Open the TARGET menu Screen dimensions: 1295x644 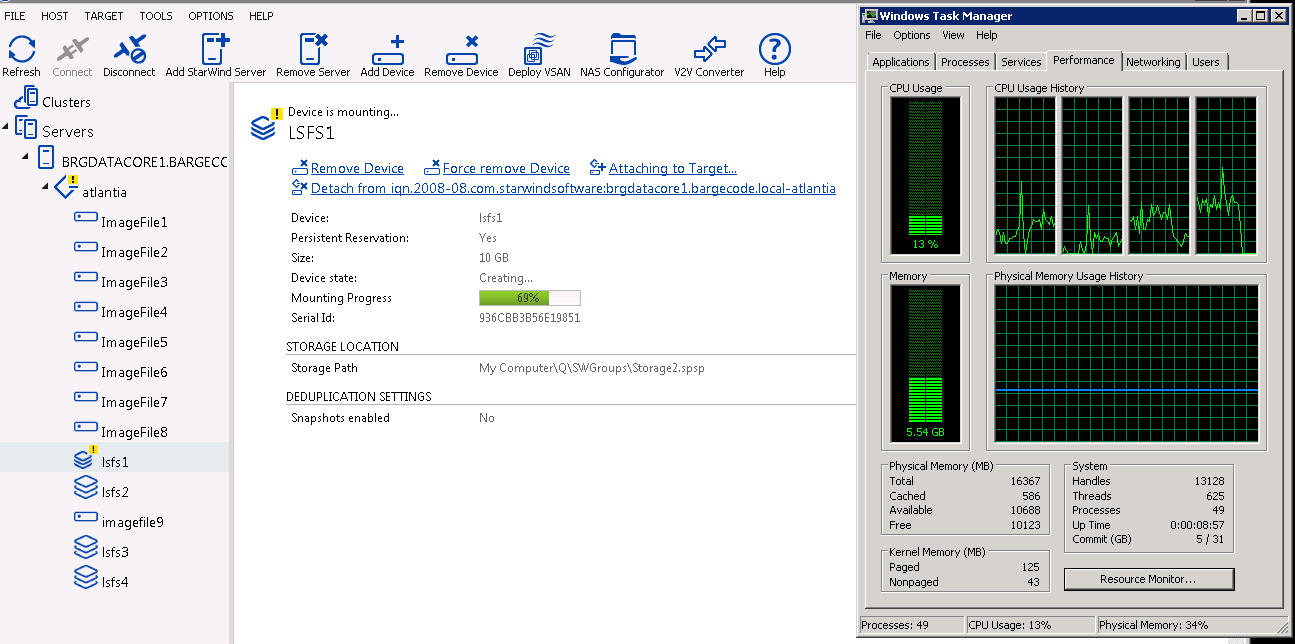(104, 16)
